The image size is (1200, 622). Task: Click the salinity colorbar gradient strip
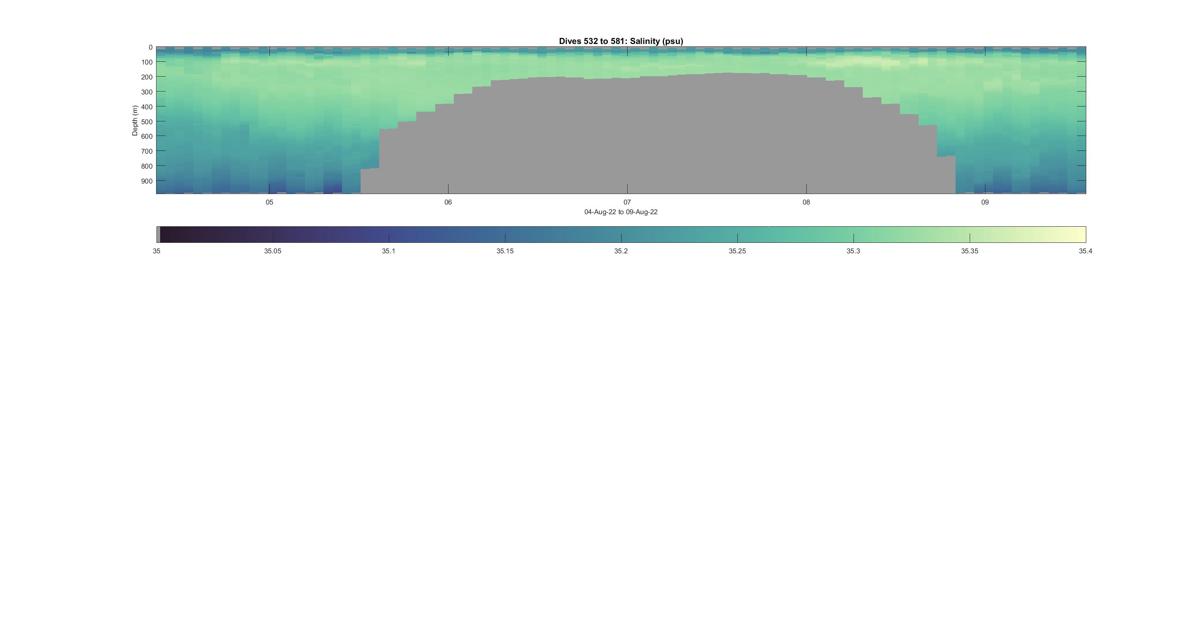pyautogui.click(x=621, y=234)
